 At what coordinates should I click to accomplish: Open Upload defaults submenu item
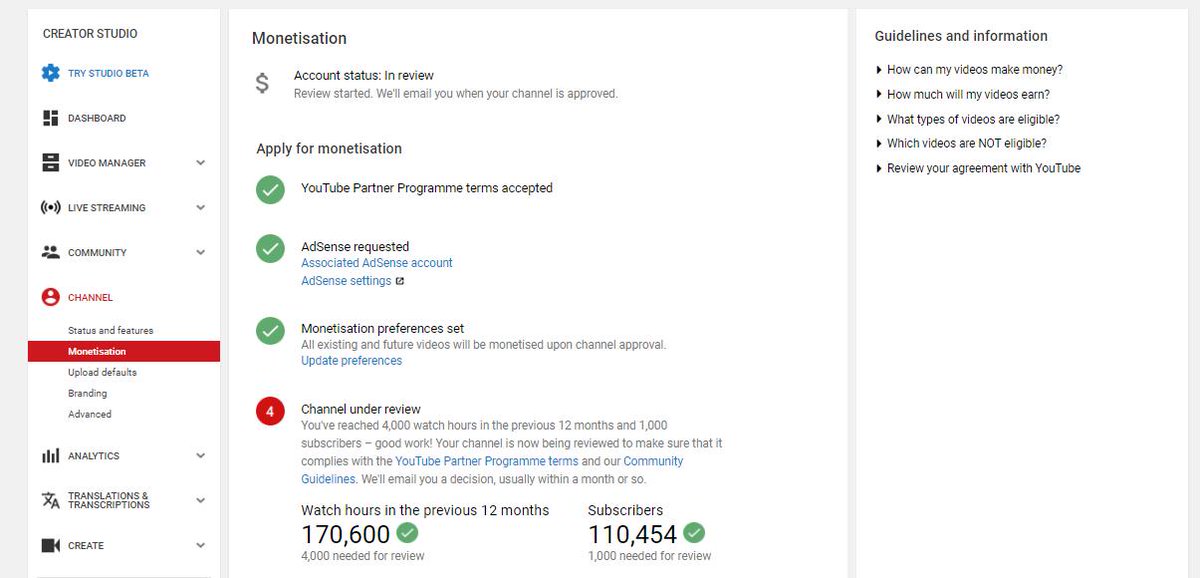click(x=102, y=373)
